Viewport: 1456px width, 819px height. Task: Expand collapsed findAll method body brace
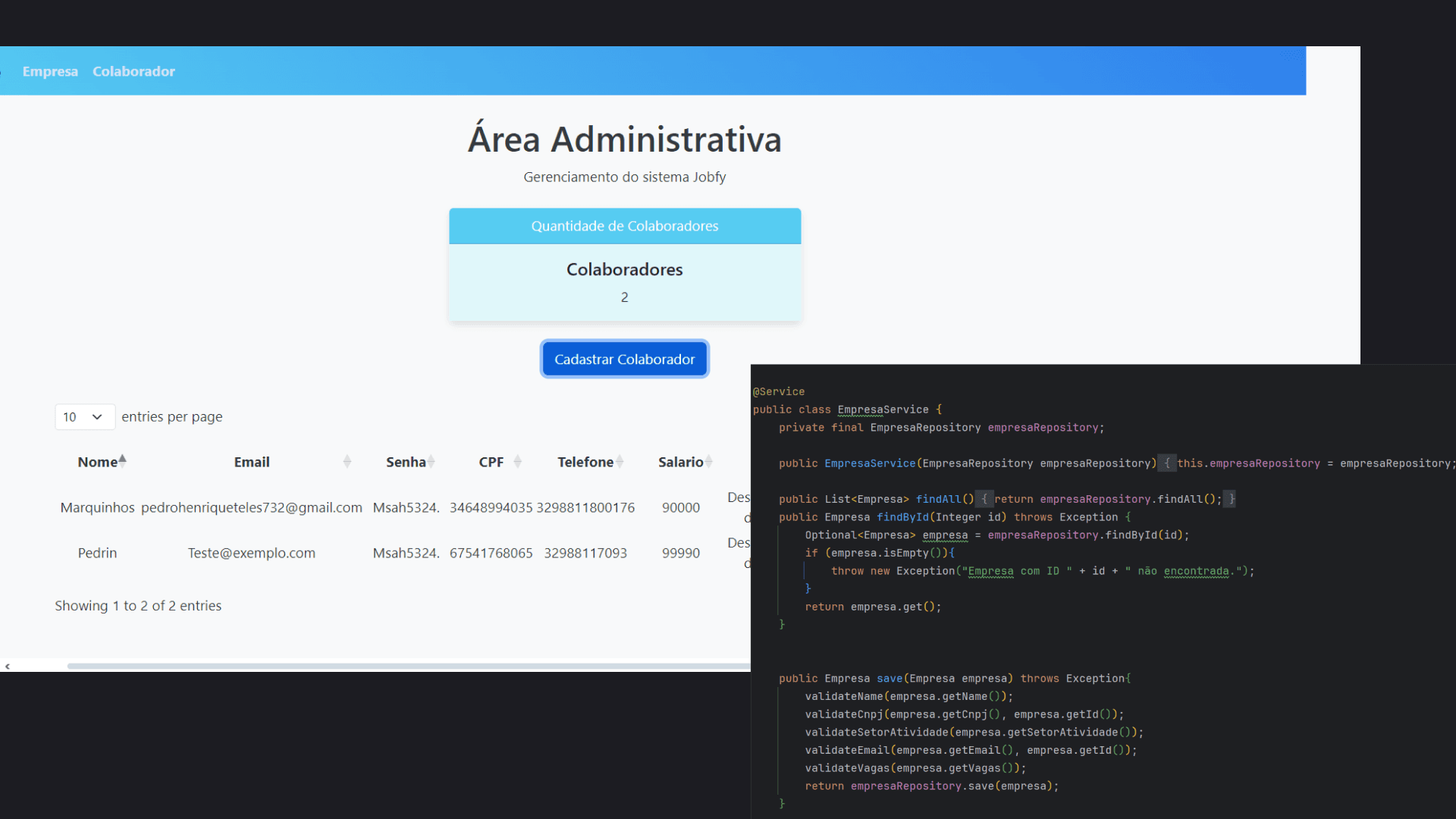(984, 499)
